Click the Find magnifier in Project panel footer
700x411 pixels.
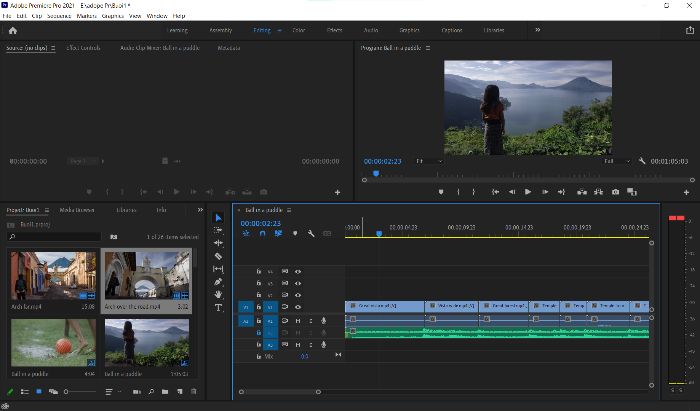tap(151, 391)
